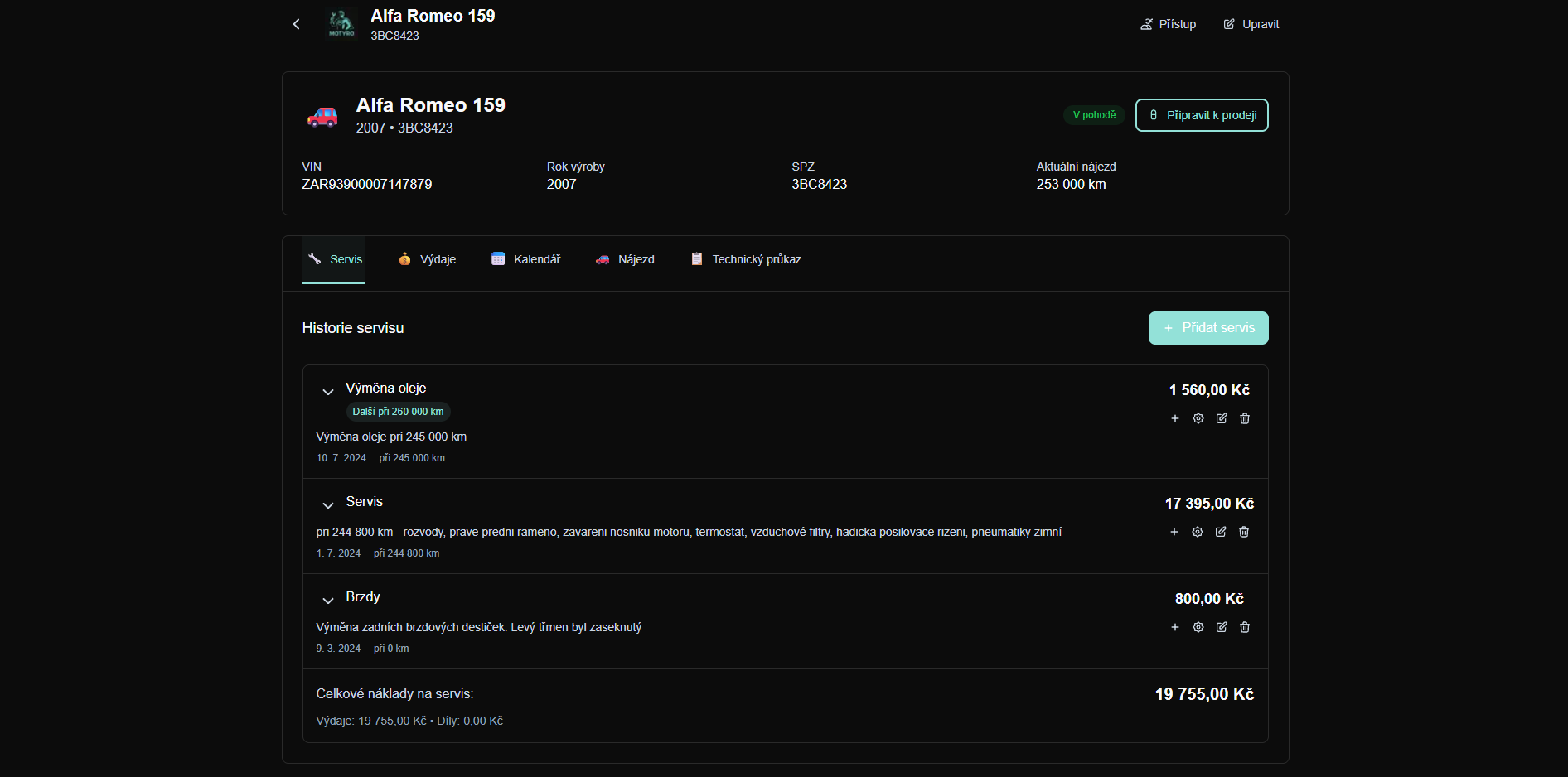Click plus icon in Brzdy row
This screenshot has width=1568, height=777.
tap(1175, 627)
